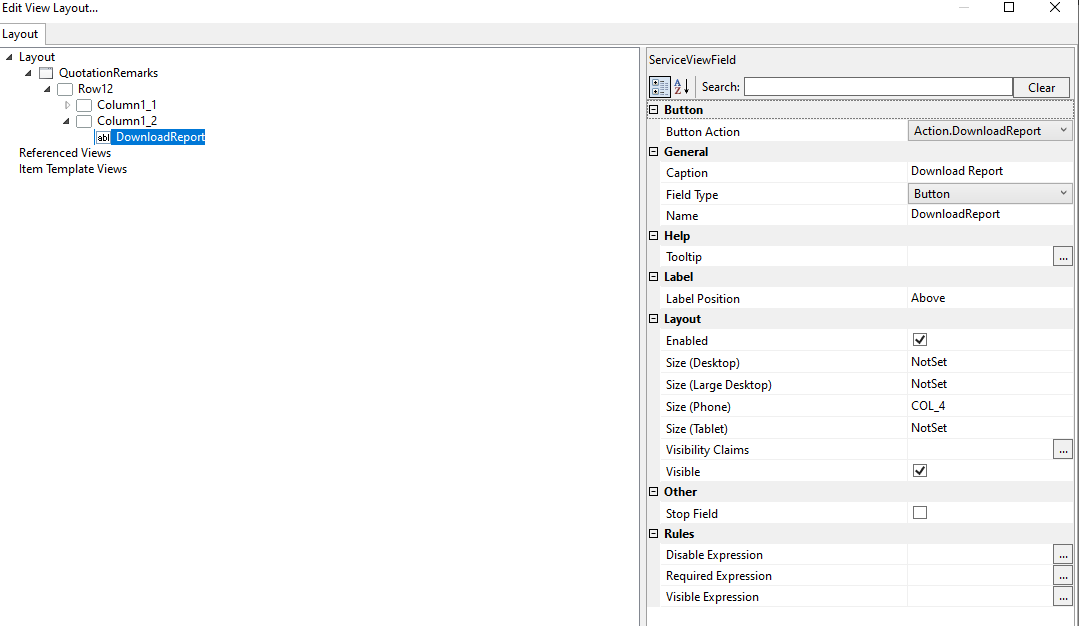Collapse the Row12 tree node

[x=47, y=89]
